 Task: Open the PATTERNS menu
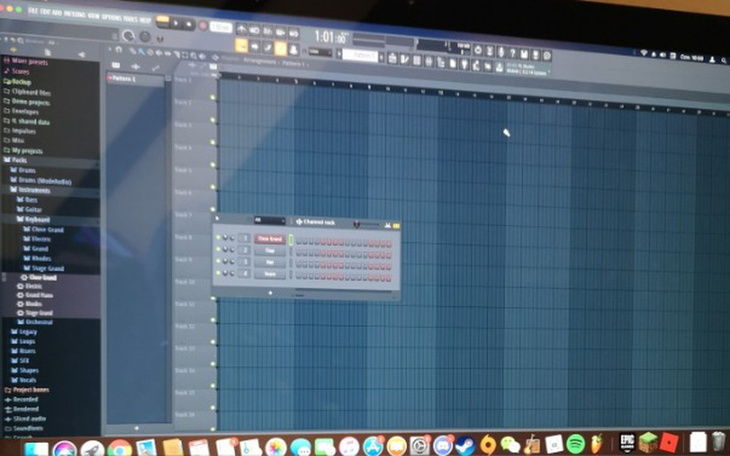tap(74, 13)
